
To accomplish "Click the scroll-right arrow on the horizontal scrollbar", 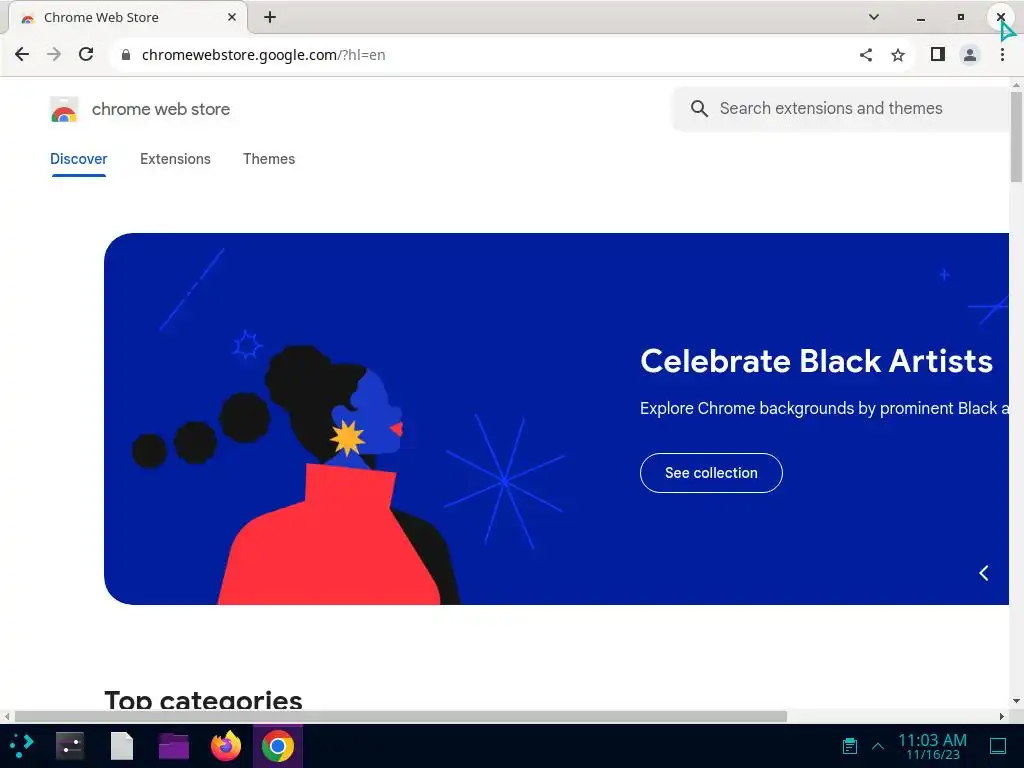I will click(1002, 716).
